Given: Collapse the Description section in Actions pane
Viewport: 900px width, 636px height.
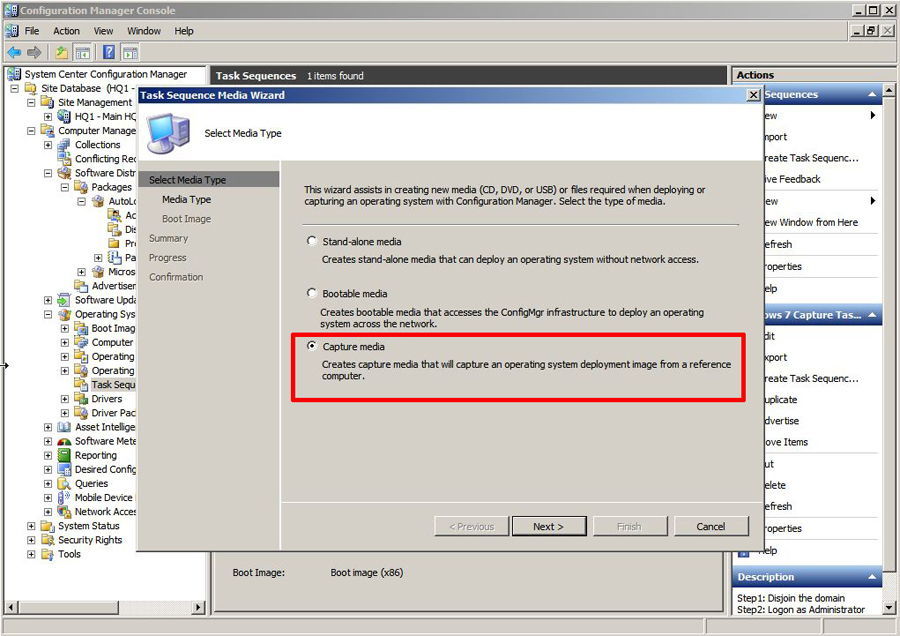Looking at the screenshot, I should coord(872,577).
